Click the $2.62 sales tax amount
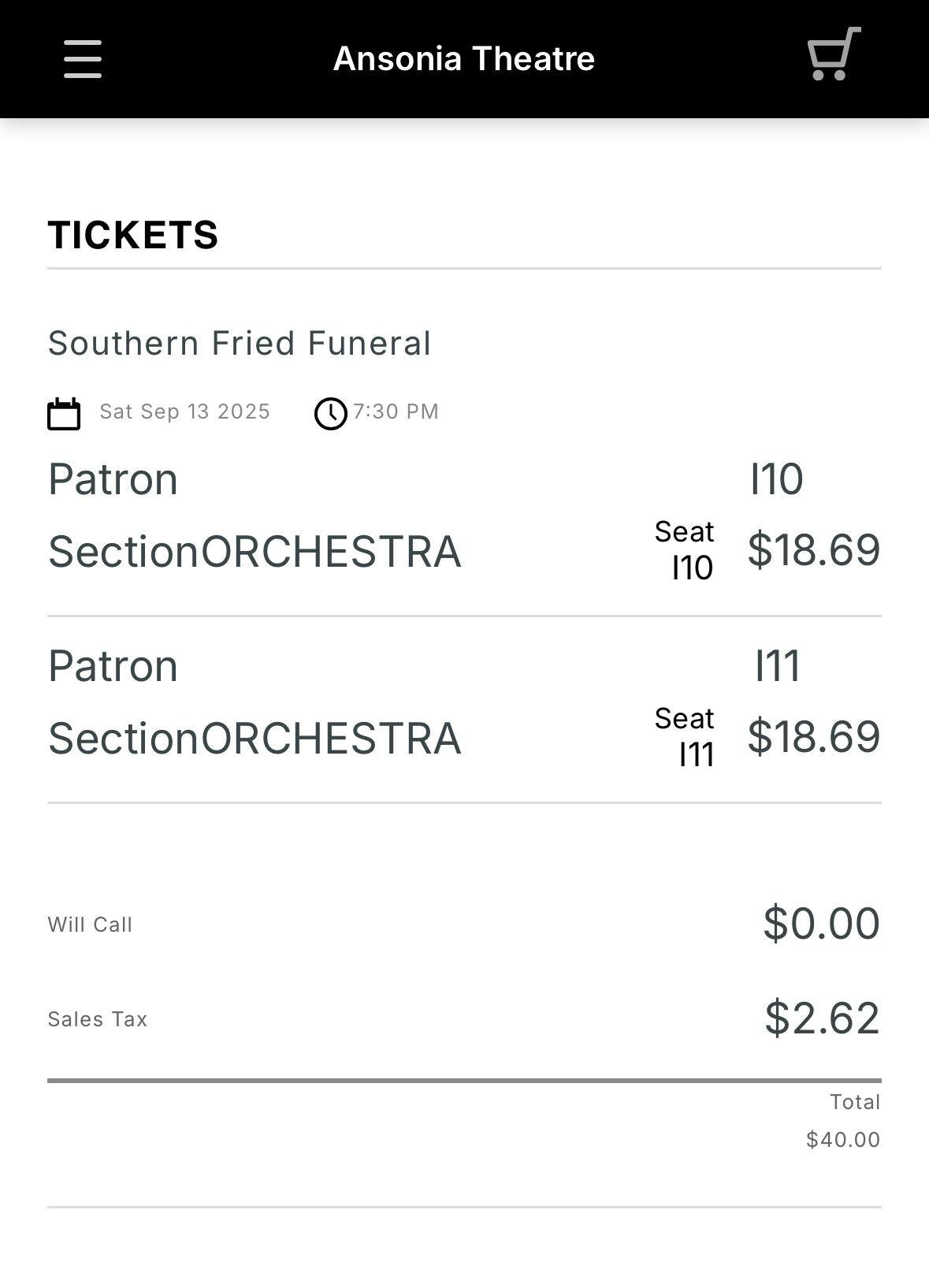 (822, 1018)
